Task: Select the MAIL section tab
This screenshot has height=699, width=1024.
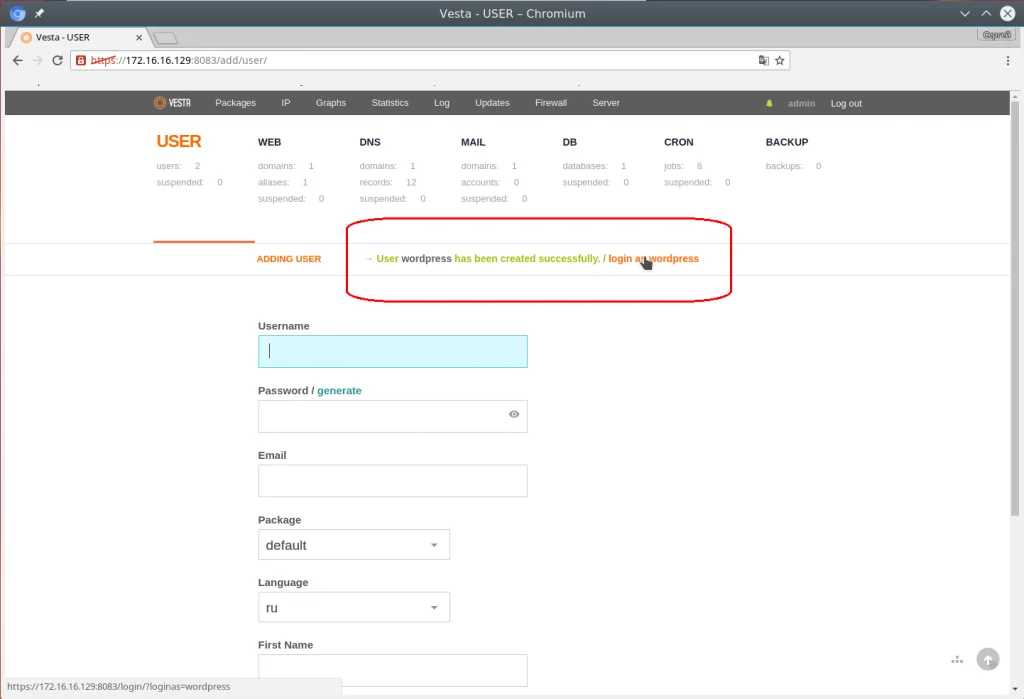Action: click(473, 142)
